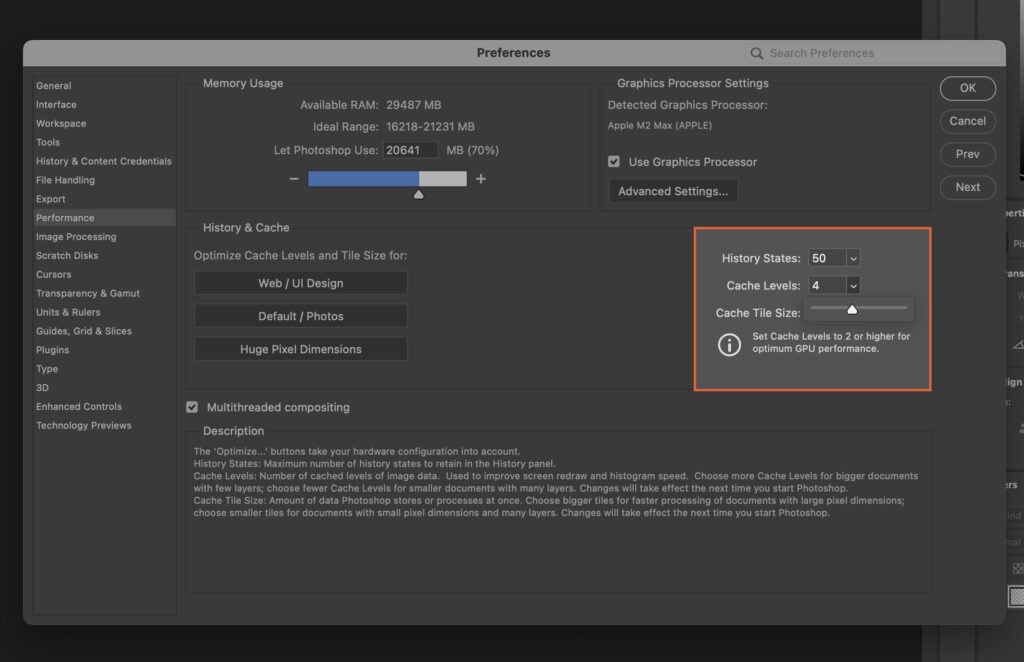Open the History States dropdown
This screenshot has width=1024, height=662.
pyautogui.click(x=851, y=258)
